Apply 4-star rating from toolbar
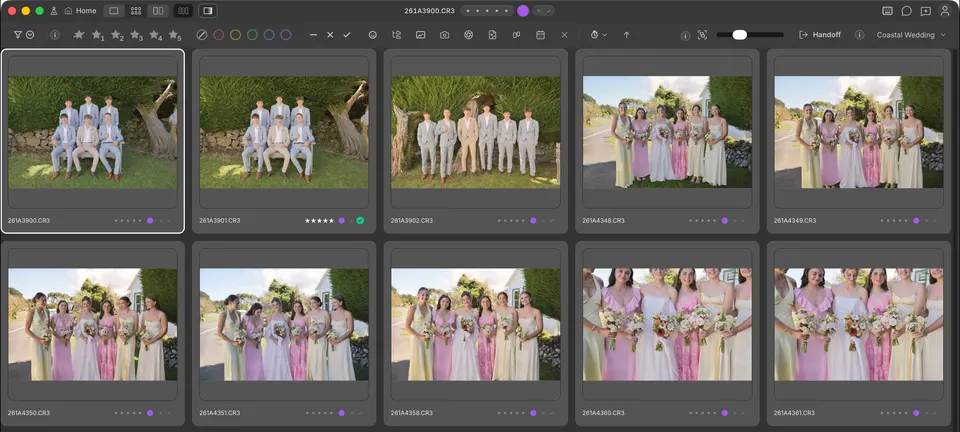 click(x=156, y=35)
